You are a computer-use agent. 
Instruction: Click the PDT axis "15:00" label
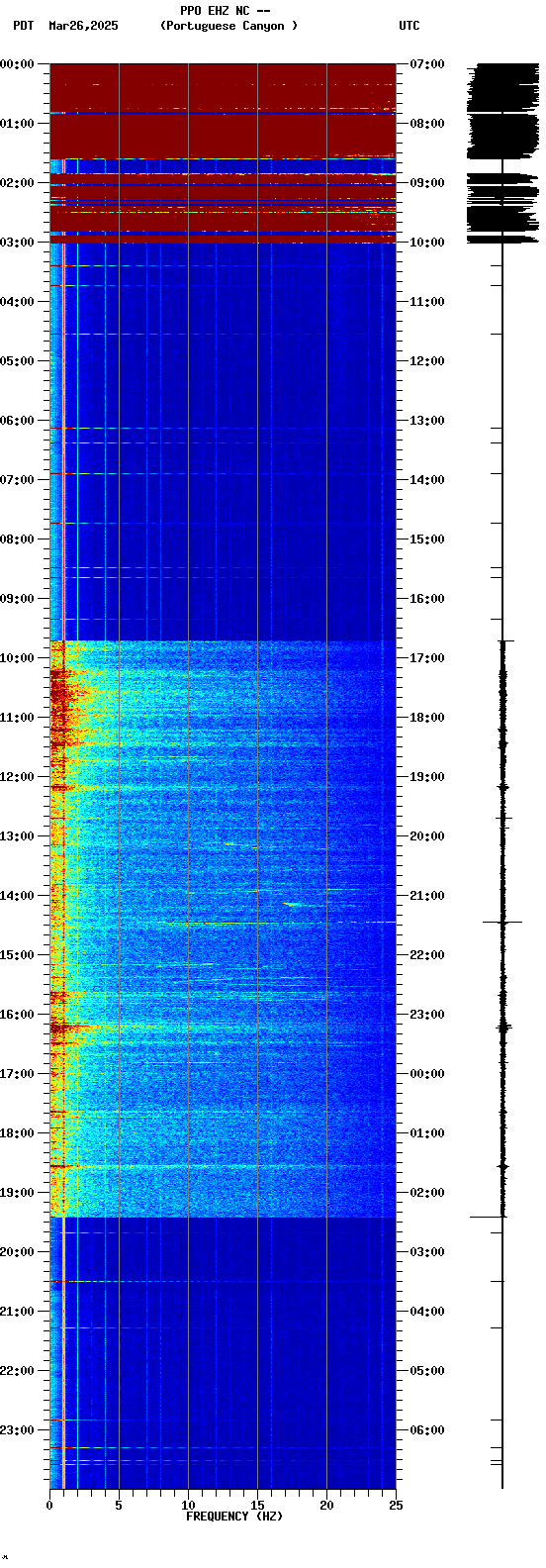[18, 955]
